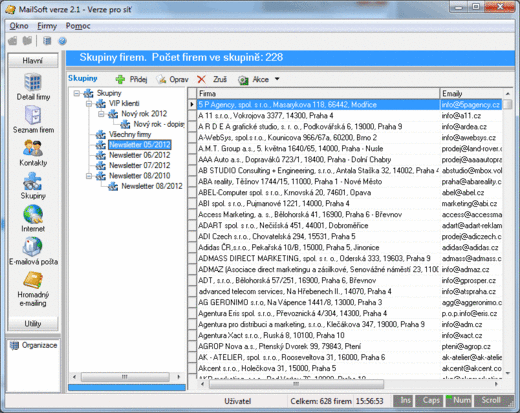Click the table horizontal scrollbar thumb
The width and height of the screenshot is (520, 413).
click(x=296, y=384)
